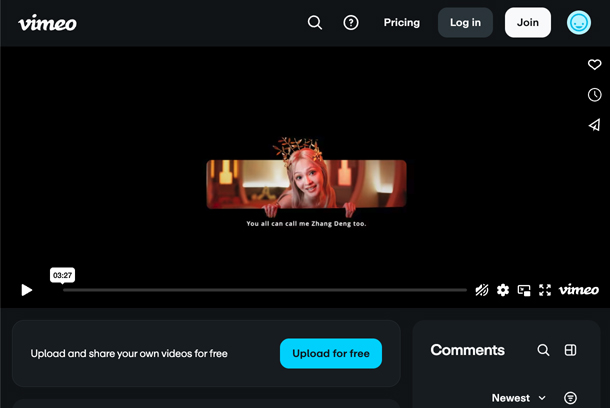Open player settings gear icon
The height and width of the screenshot is (408, 610).
click(503, 290)
